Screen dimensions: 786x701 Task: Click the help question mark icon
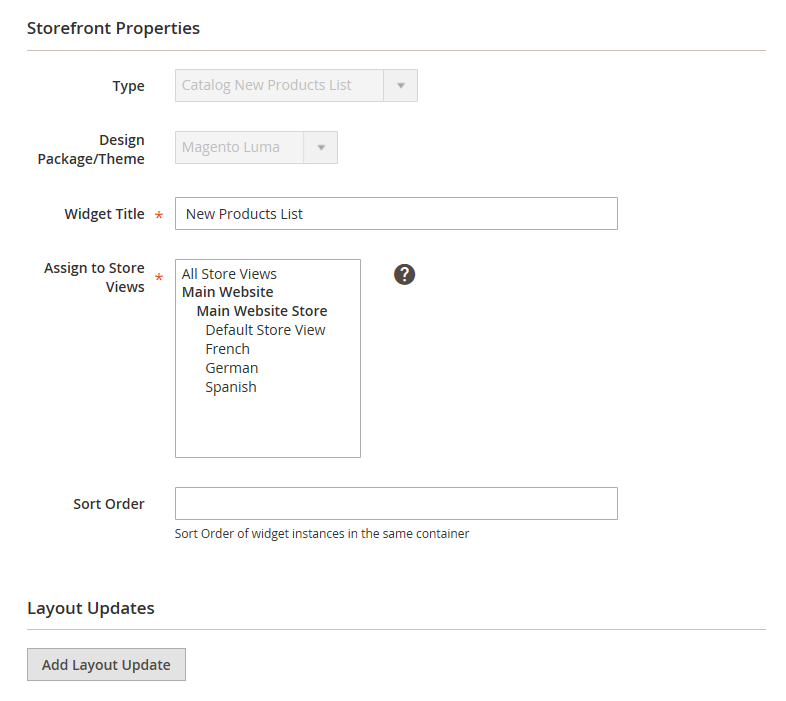click(x=404, y=274)
